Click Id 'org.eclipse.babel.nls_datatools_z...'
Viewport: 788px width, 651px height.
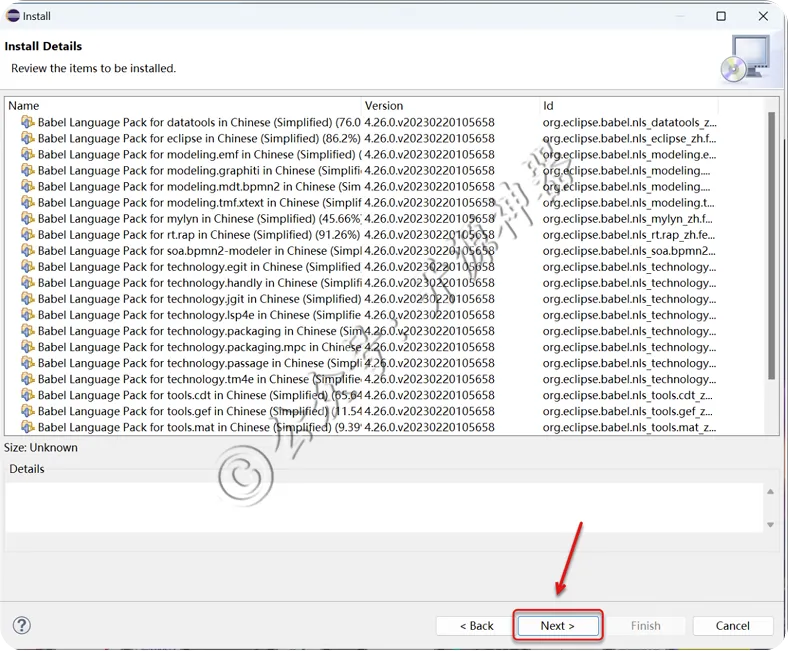coord(629,122)
